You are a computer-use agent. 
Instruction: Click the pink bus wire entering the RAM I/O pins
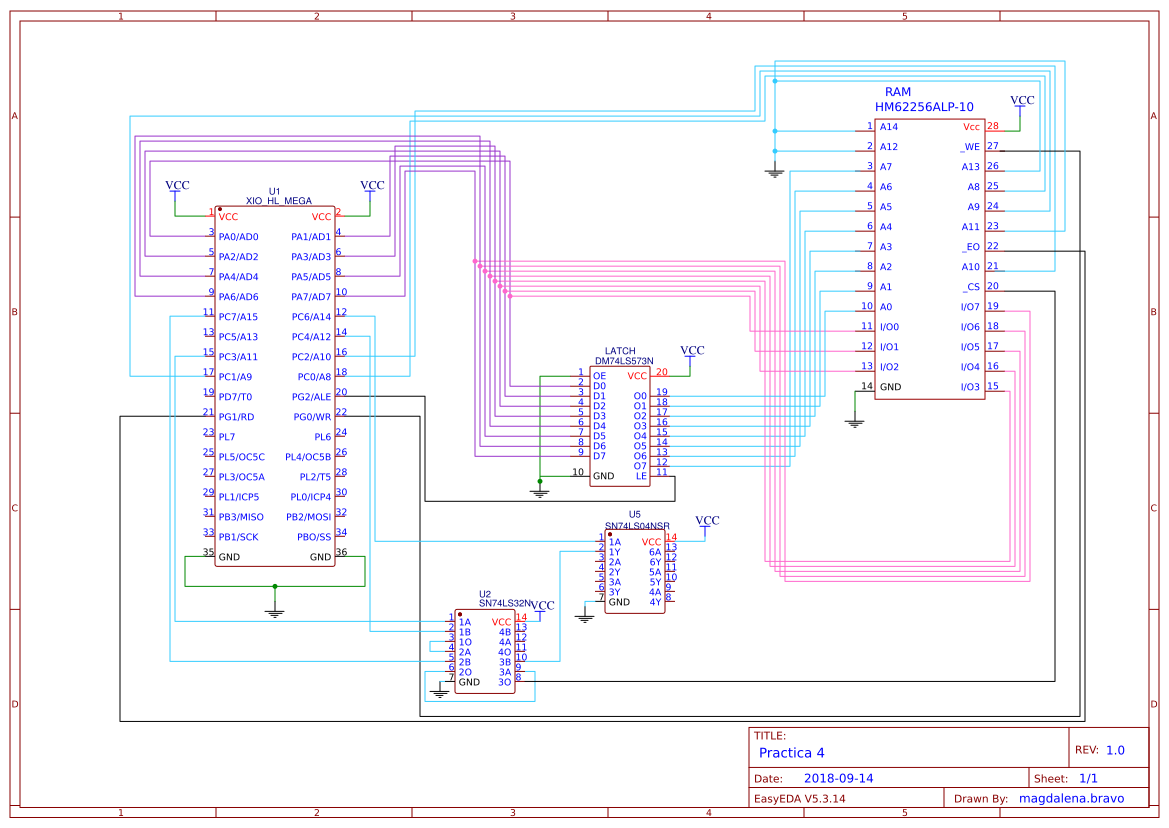point(860,330)
